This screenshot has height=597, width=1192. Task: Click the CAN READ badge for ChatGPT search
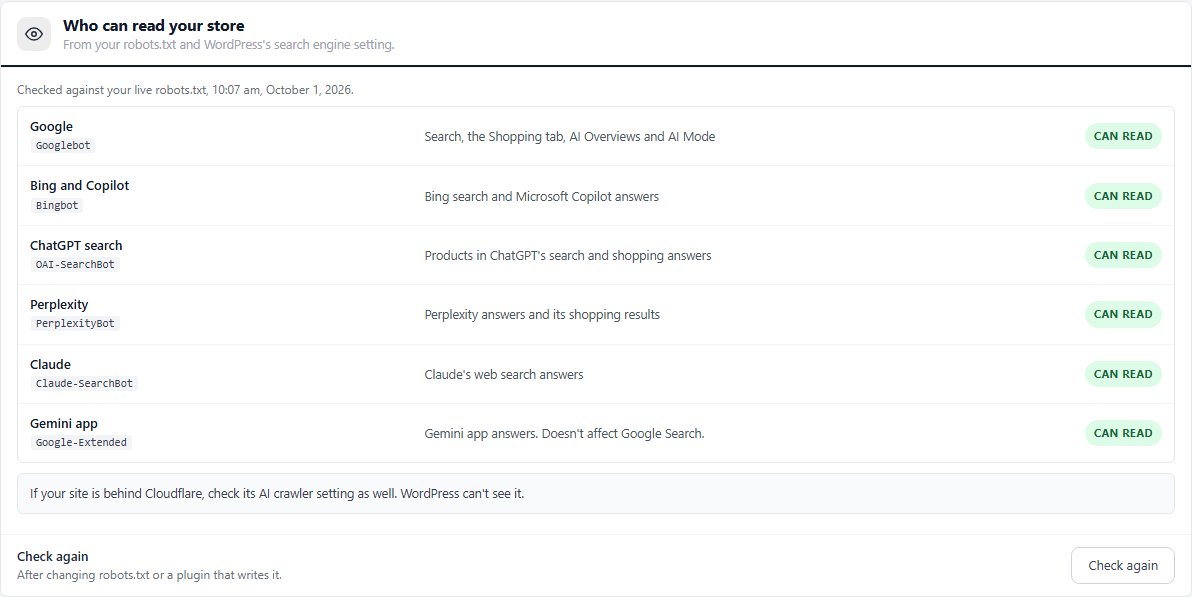1123,255
